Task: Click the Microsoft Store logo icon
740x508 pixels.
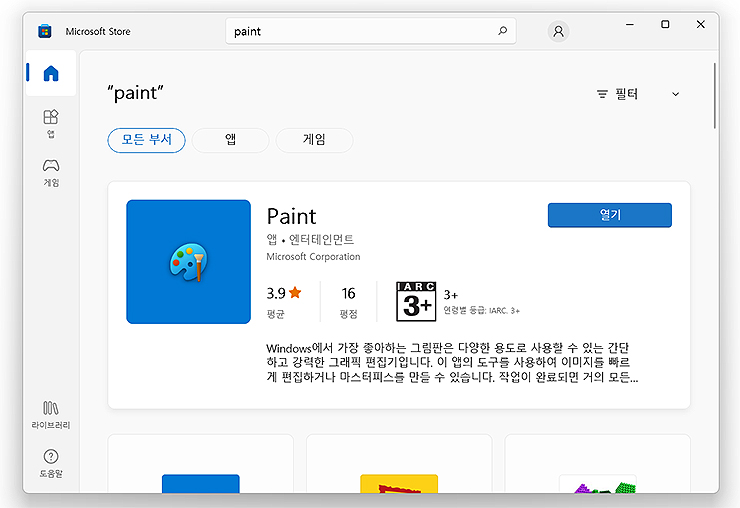Action: tap(45, 31)
